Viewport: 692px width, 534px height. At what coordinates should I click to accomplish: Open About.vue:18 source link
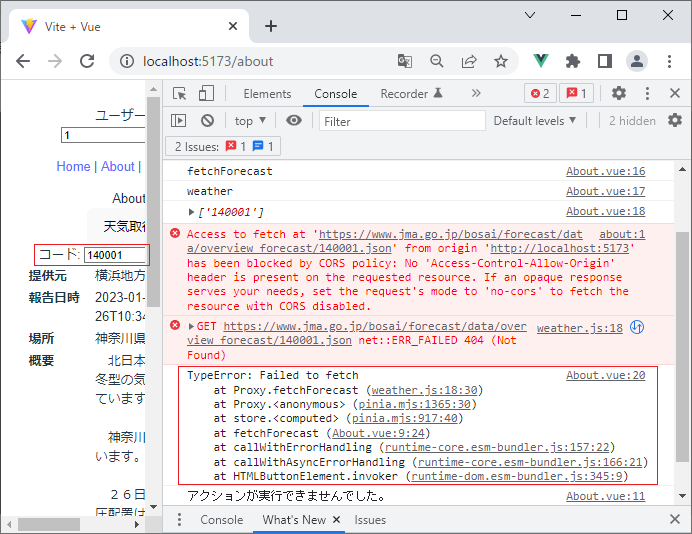pos(606,211)
